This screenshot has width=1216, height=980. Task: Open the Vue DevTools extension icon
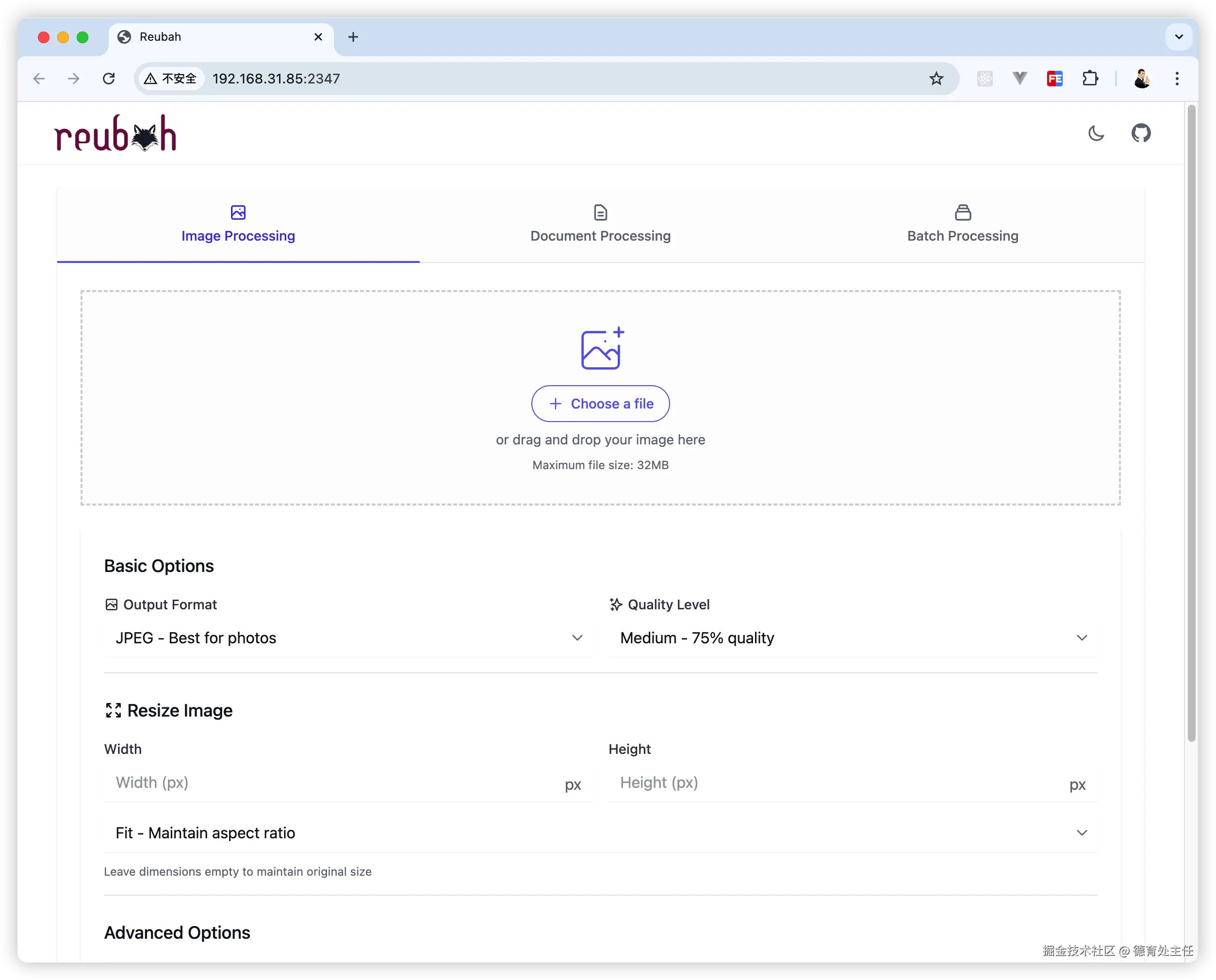tap(1019, 79)
